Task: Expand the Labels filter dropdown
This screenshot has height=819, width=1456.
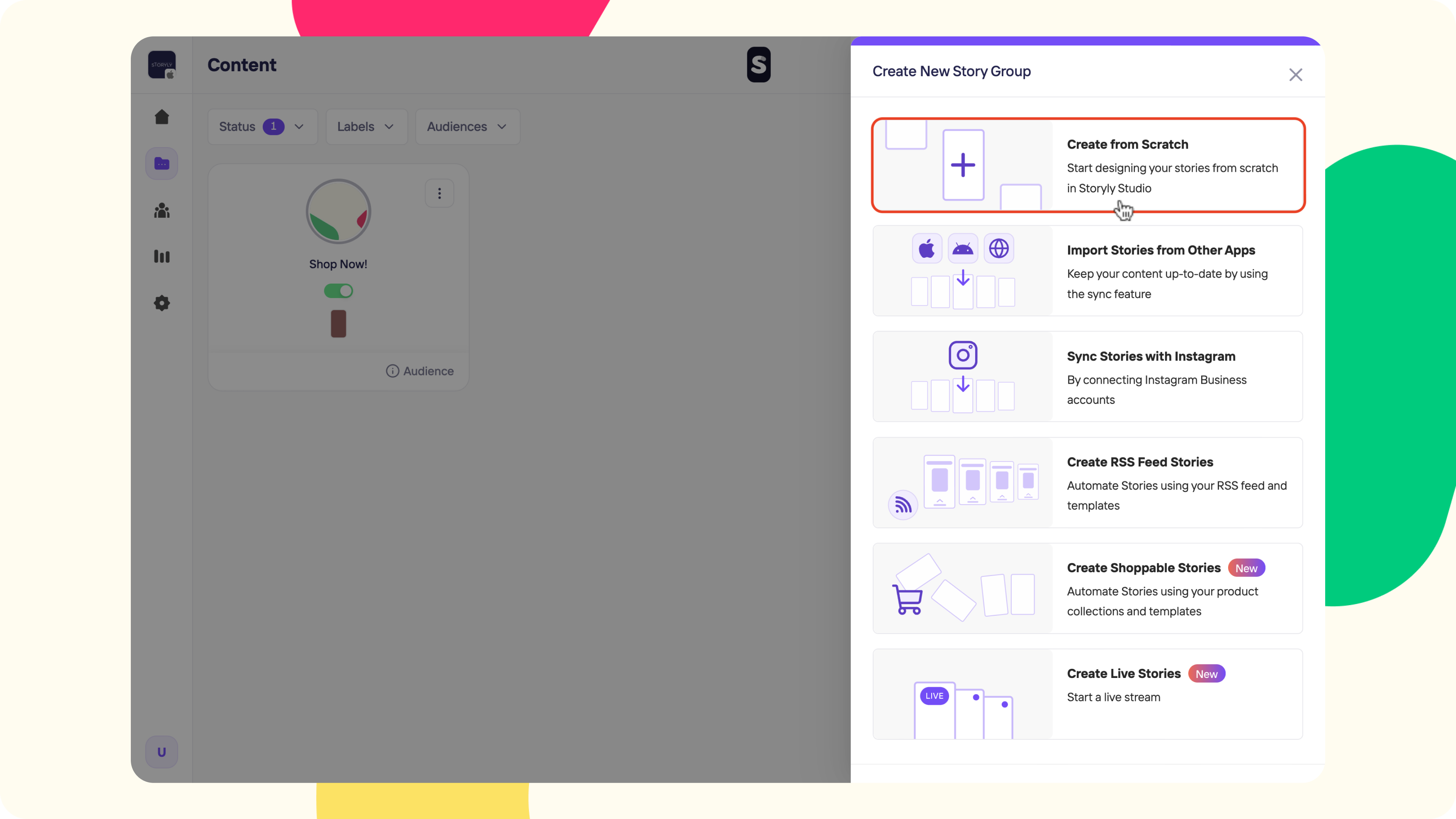Action: [x=366, y=127]
